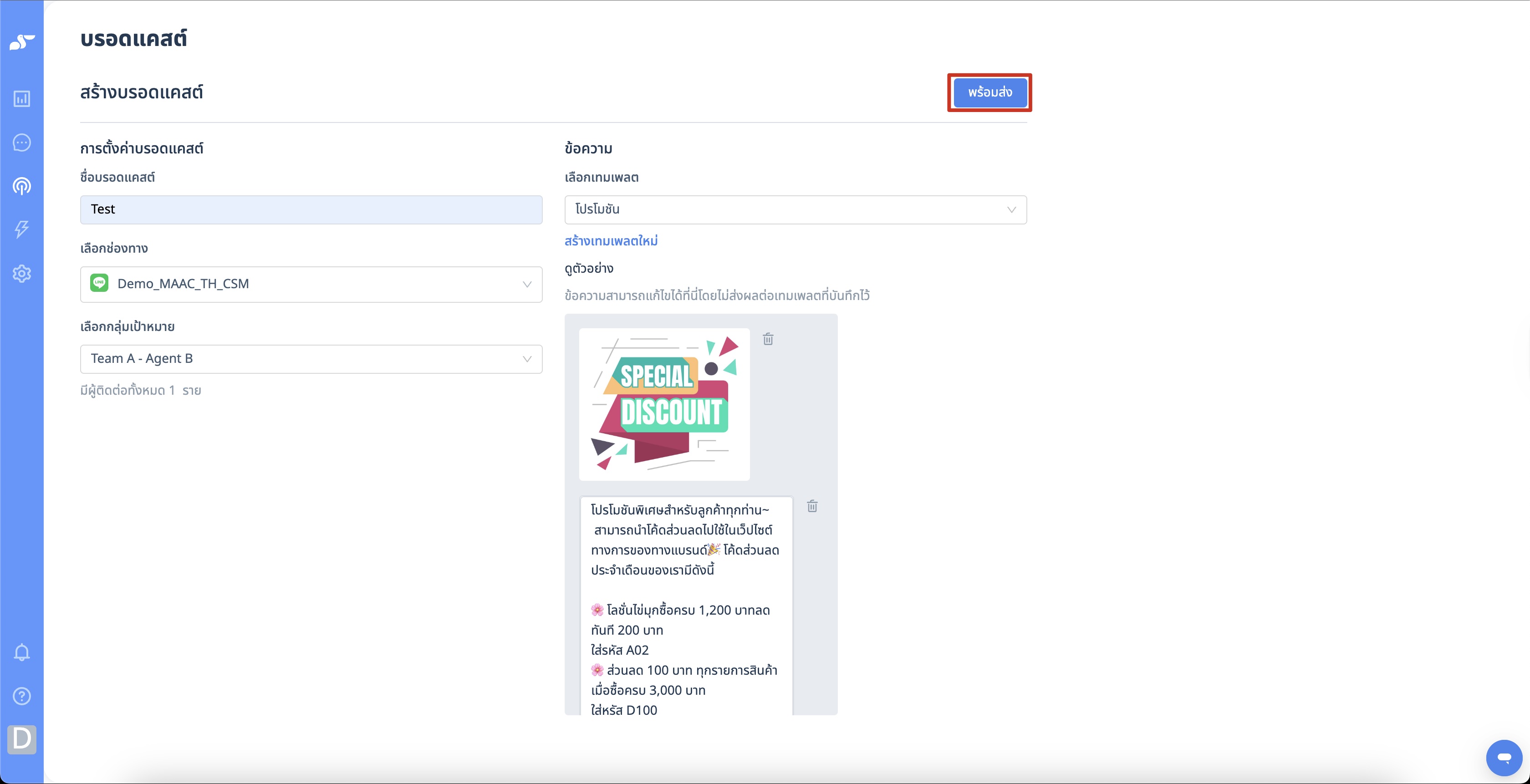The width and height of the screenshot is (1530, 784).
Task: Click the editable message hint text
Action: (717, 295)
